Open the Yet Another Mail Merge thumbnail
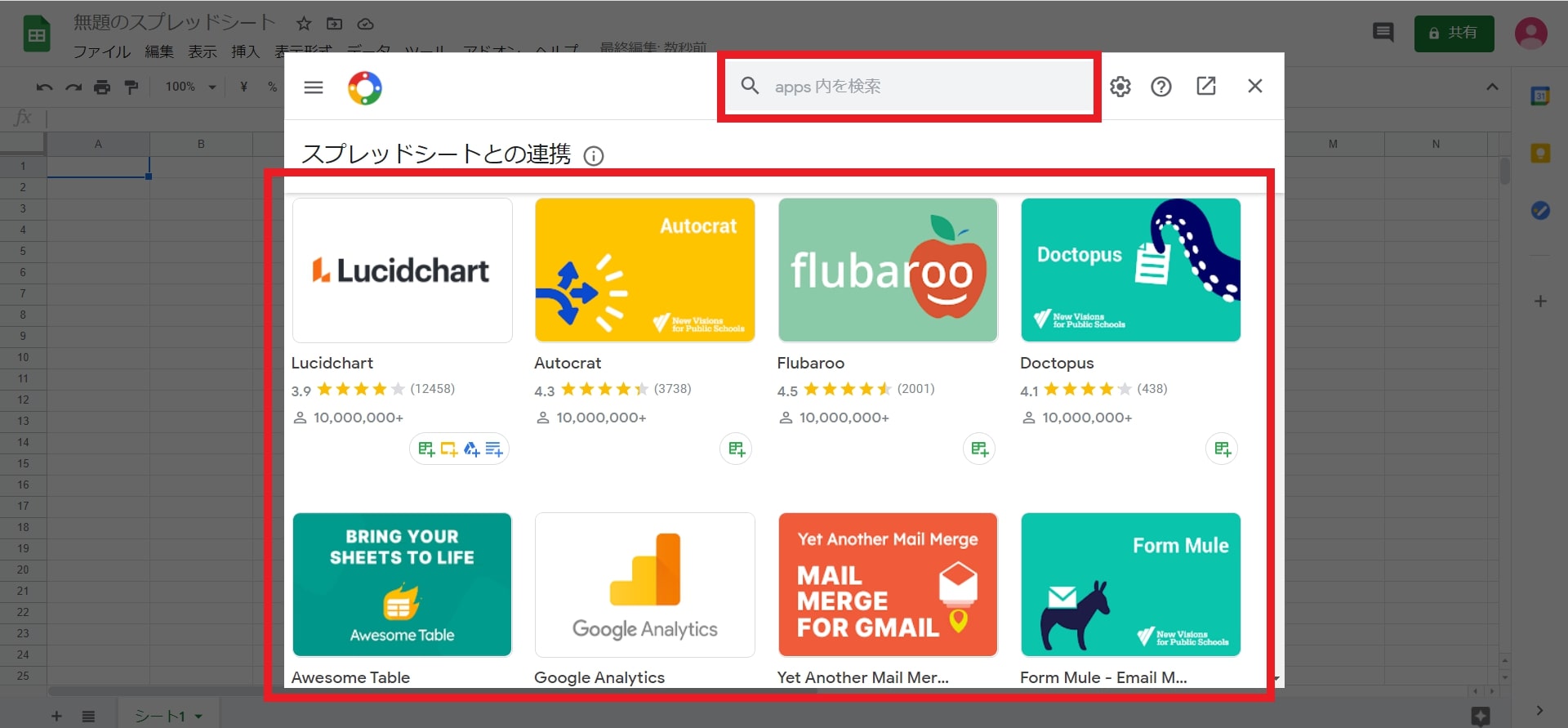 888,585
